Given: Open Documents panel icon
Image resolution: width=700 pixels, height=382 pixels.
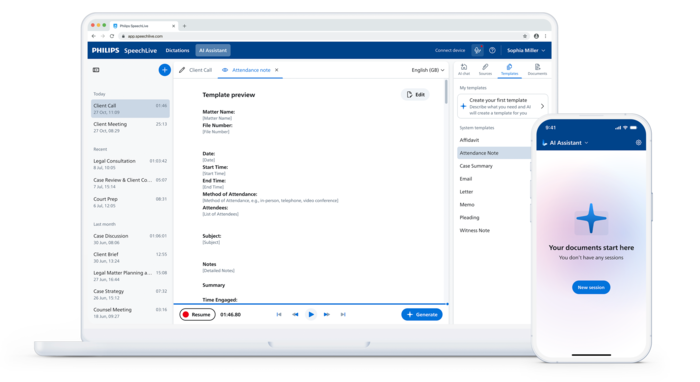Looking at the screenshot, I should pyautogui.click(x=537, y=69).
